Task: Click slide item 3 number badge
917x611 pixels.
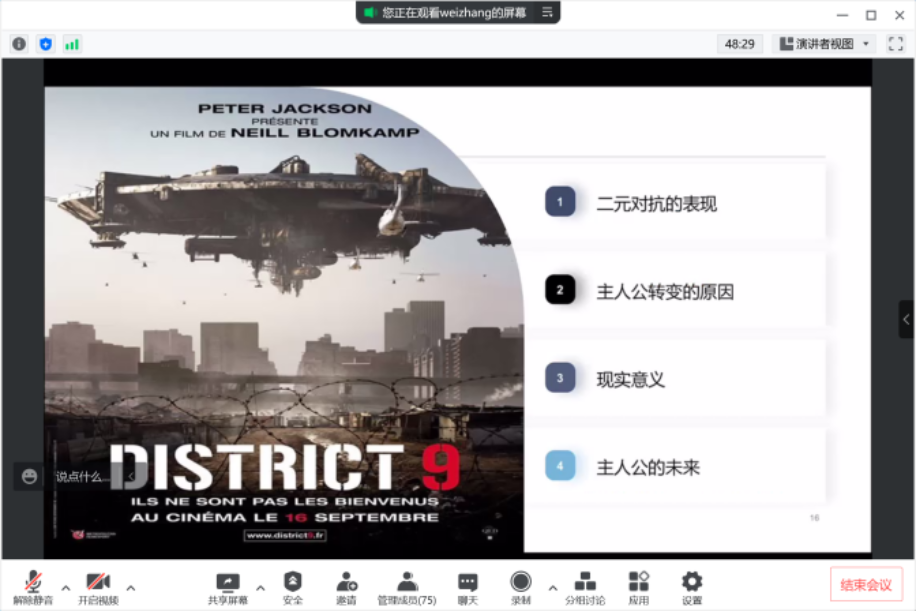Action: click(x=560, y=378)
